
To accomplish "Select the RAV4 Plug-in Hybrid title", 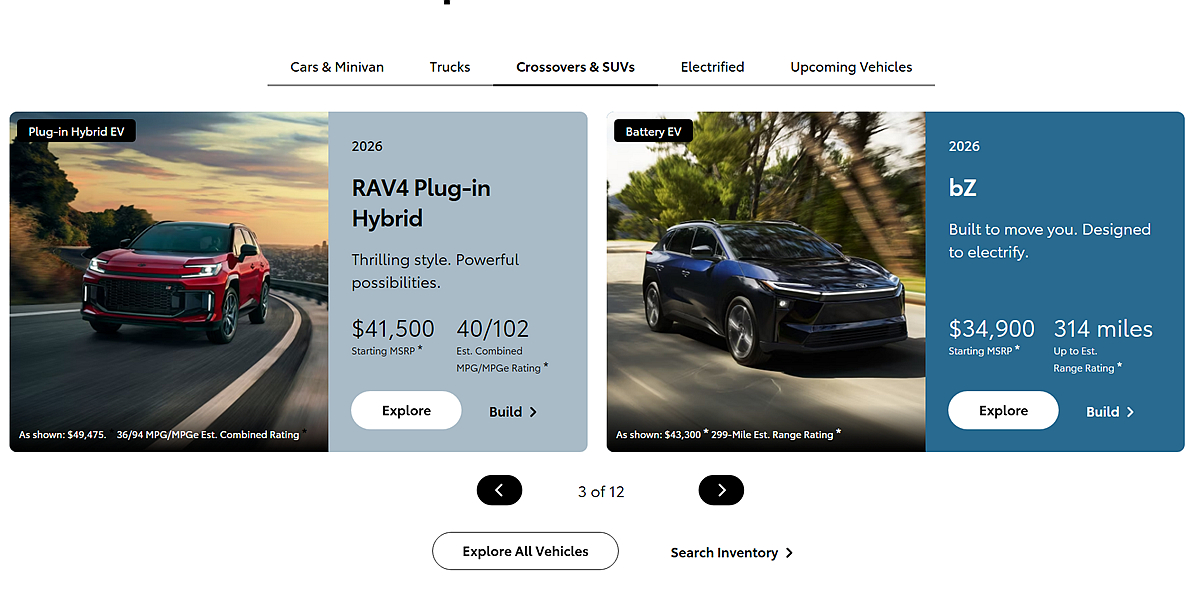I will pos(421,203).
